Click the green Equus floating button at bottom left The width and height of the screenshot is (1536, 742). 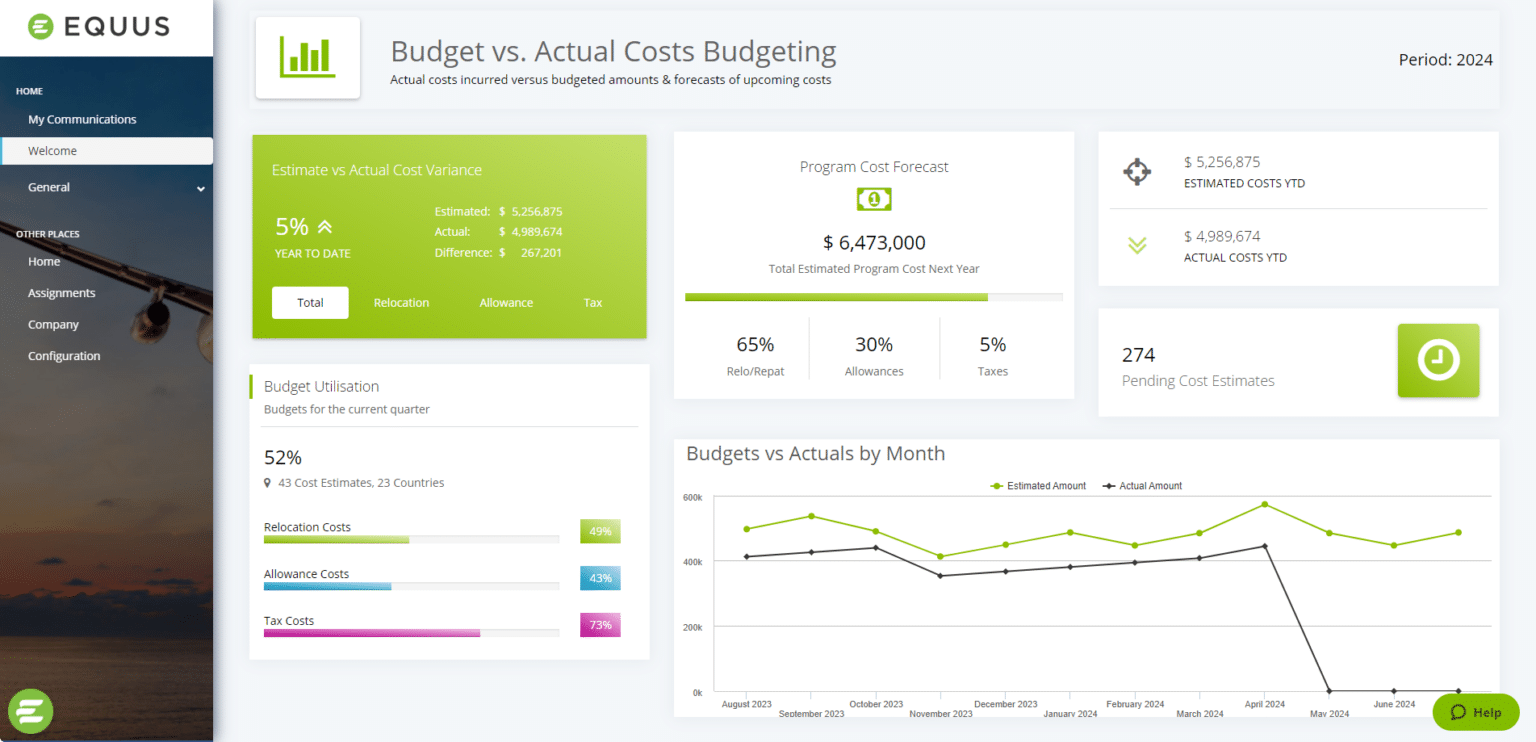[30, 711]
